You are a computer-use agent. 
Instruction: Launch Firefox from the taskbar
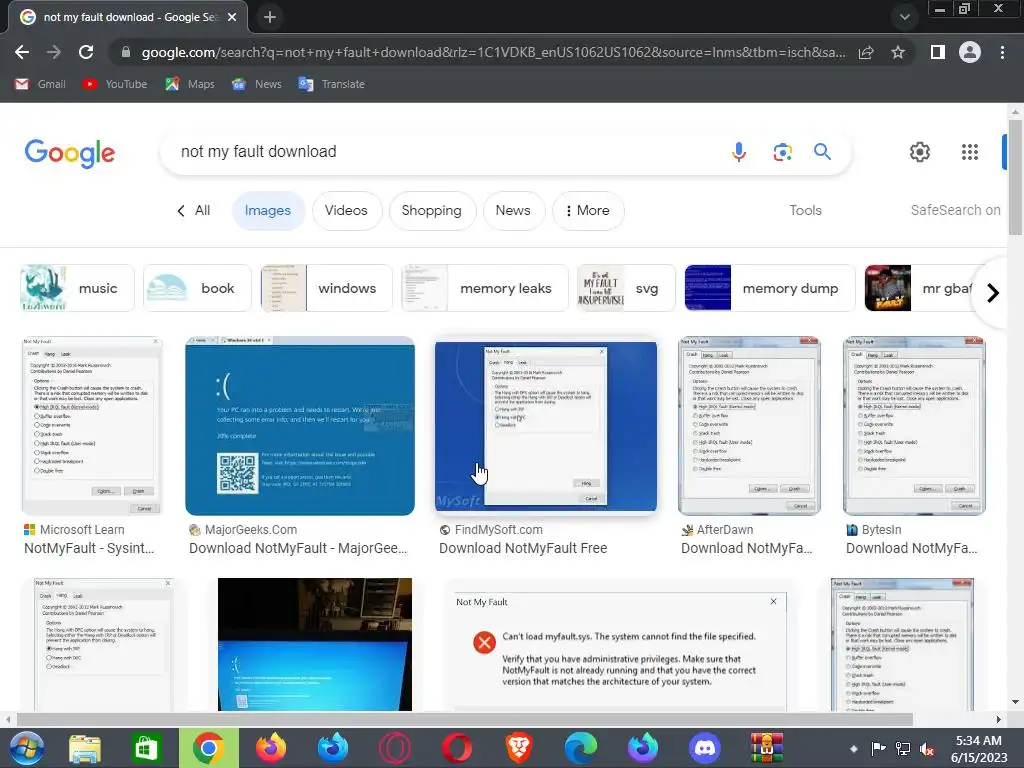coord(271,748)
